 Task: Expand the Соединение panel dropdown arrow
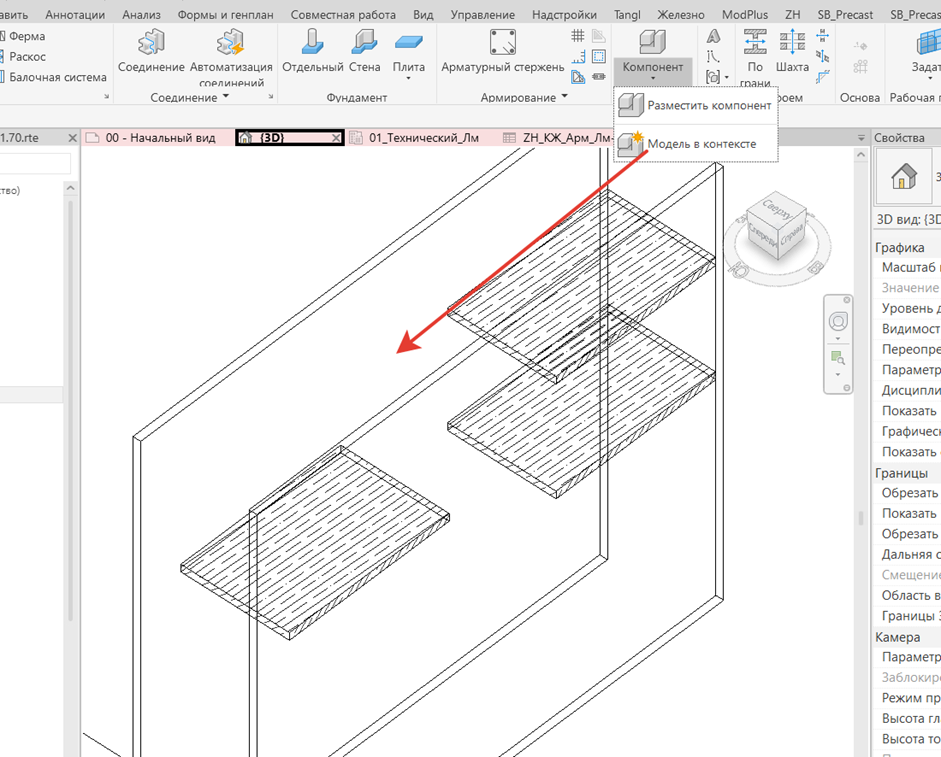pos(226,96)
